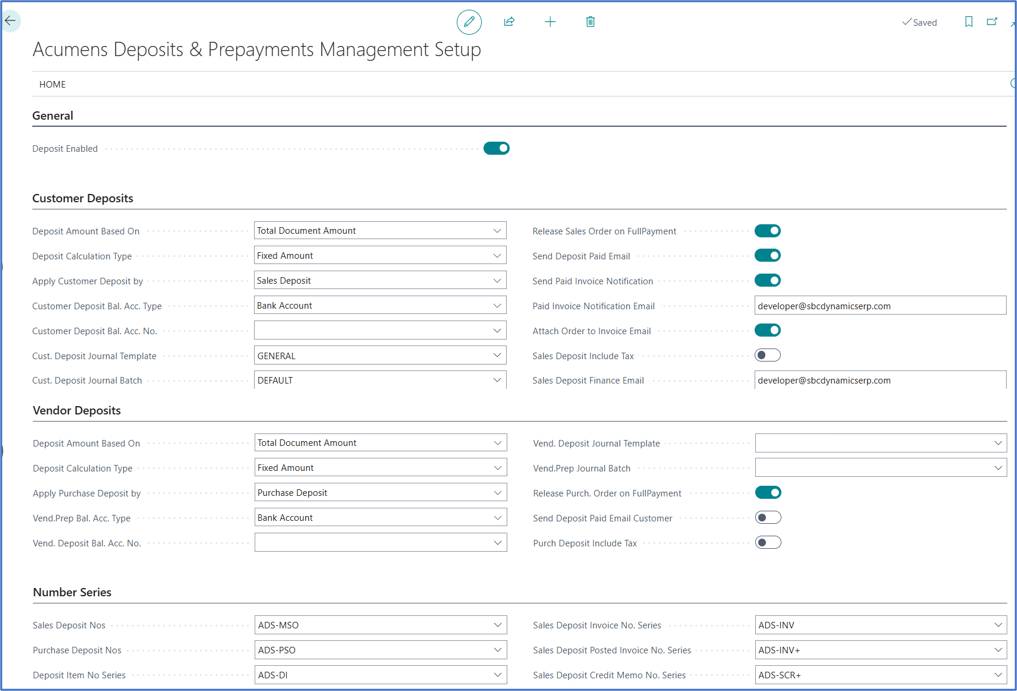Create new record with plus icon
The height and width of the screenshot is (691, 1017).
click(550, 22)
